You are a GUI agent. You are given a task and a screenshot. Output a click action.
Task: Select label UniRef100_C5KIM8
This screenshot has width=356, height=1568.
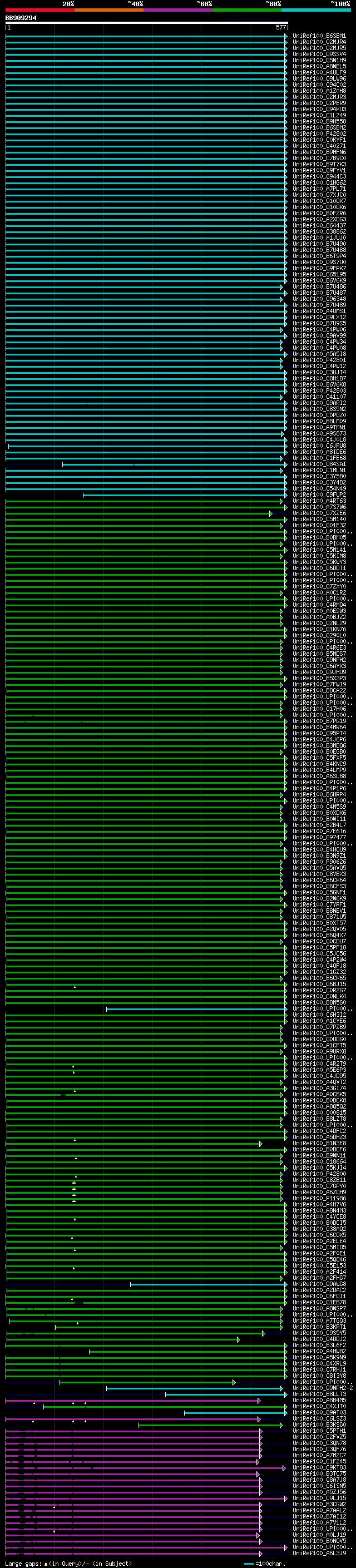(319, 556)
